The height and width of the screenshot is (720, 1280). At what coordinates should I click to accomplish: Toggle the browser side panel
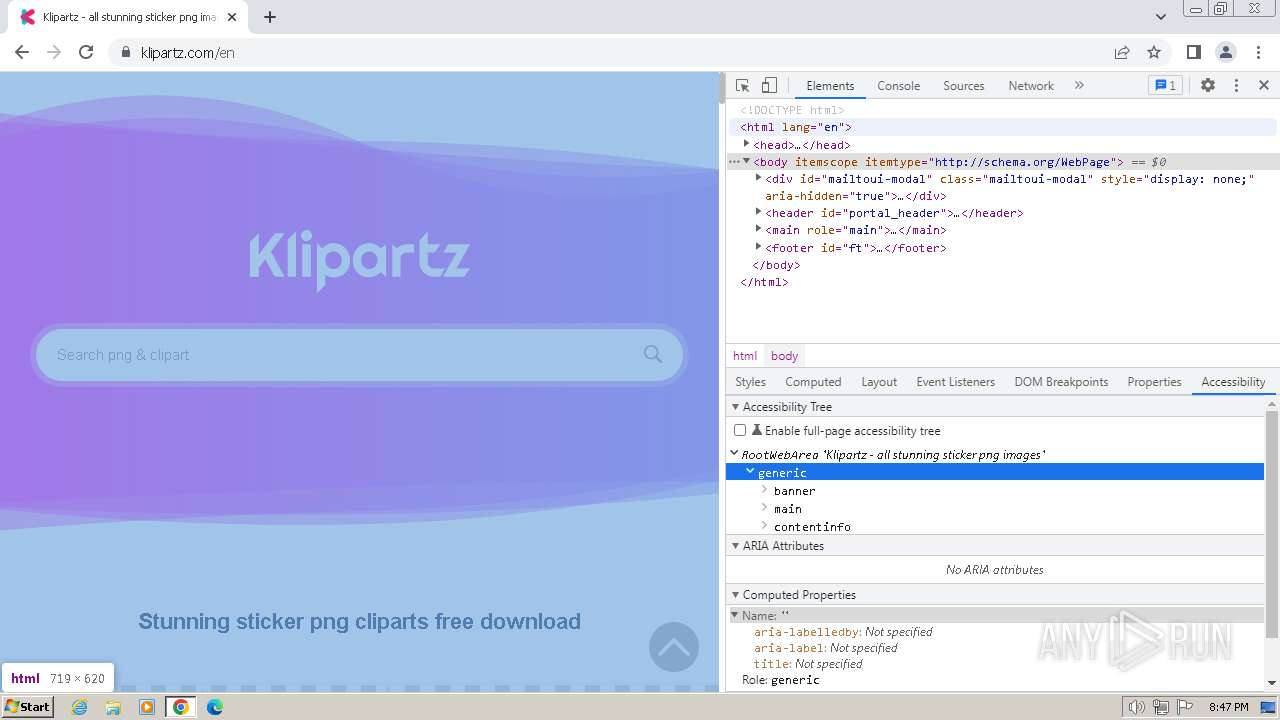point(1194,52)
